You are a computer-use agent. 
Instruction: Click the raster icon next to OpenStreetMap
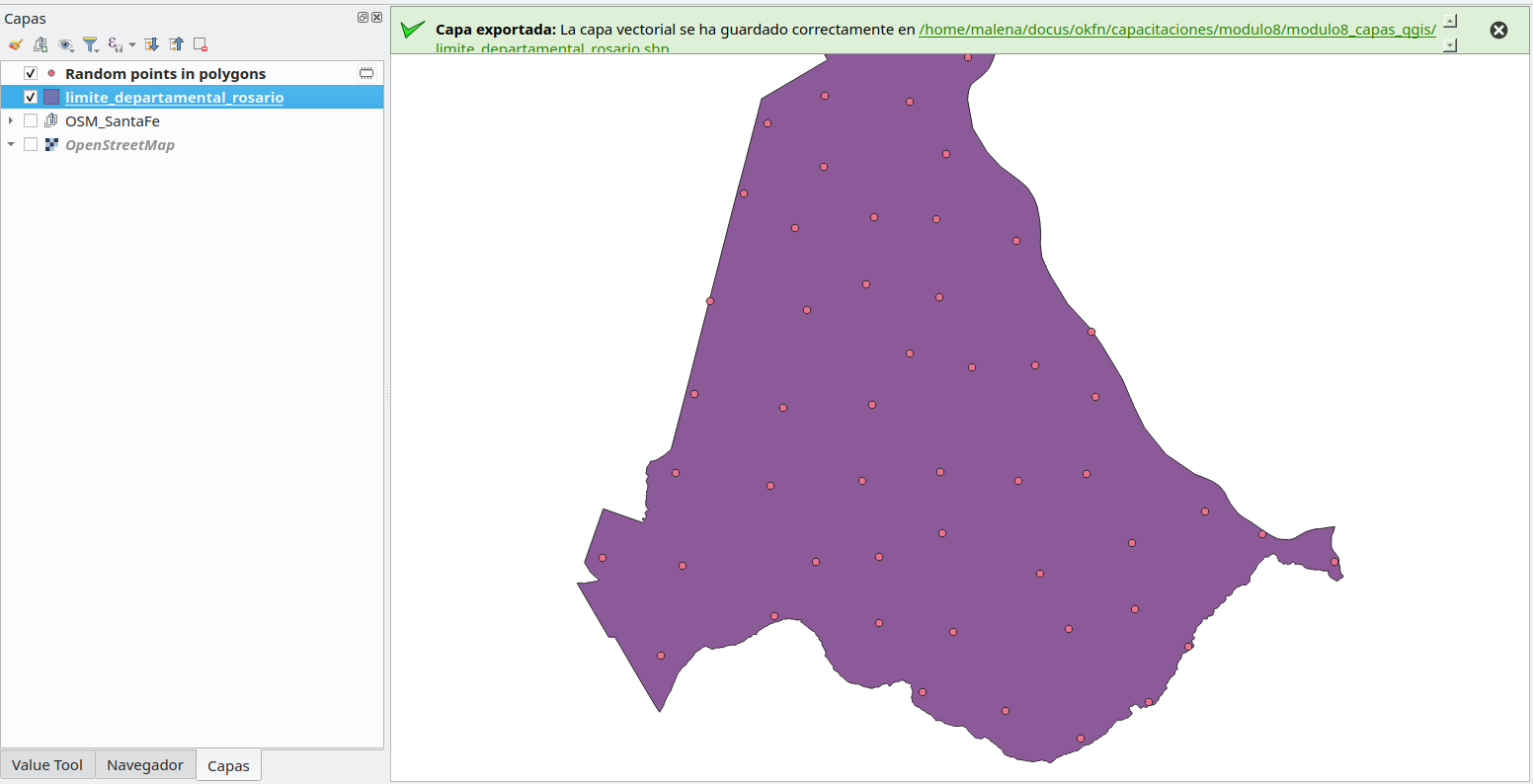[x=51, y=144]
